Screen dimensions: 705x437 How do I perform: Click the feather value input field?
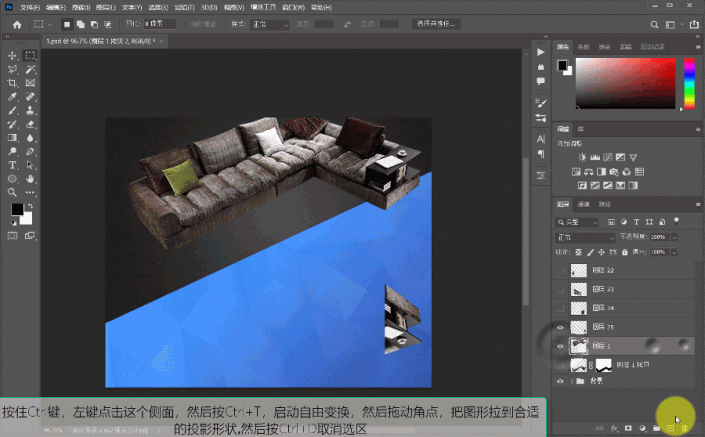[160, 24]
